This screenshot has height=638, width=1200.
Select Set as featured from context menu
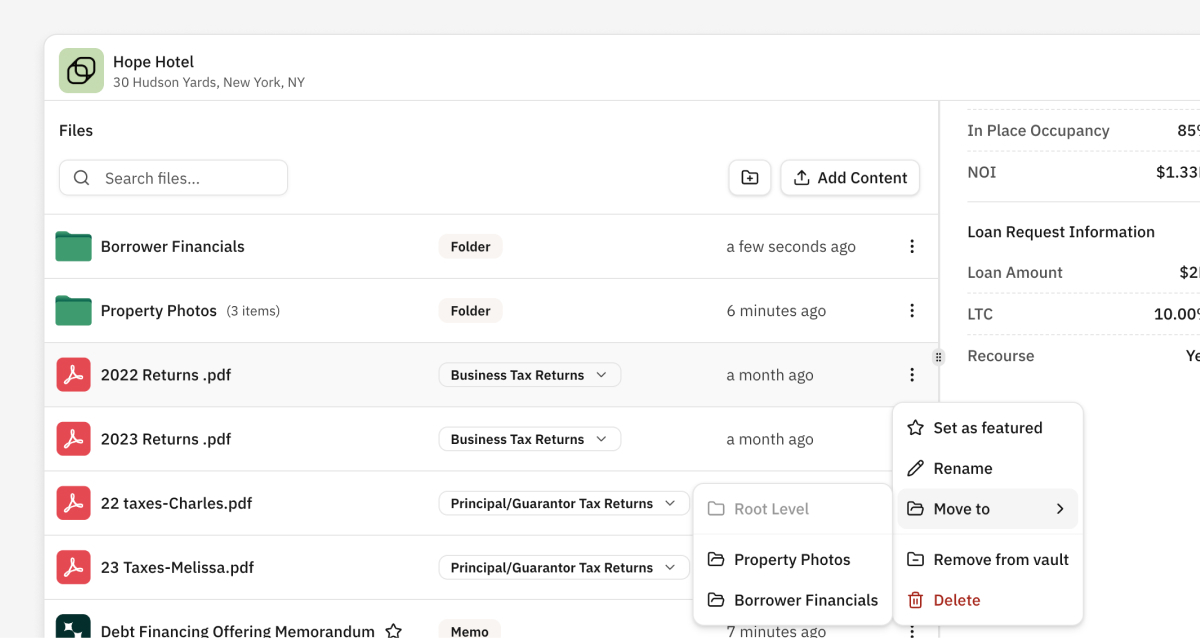click(x=987, y=428)
